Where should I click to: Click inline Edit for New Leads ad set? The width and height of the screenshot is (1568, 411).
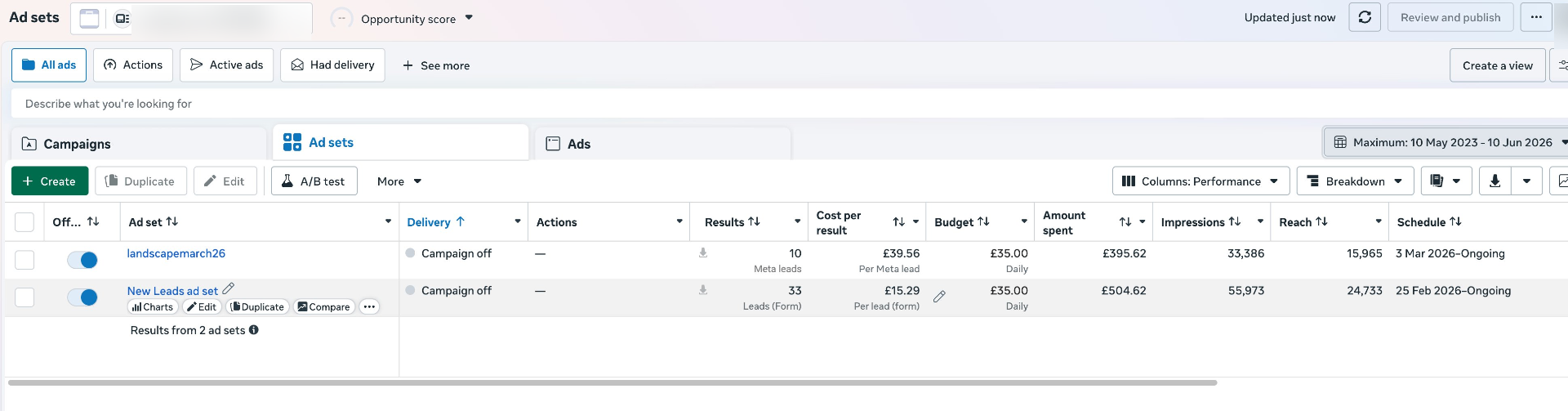(x=201, y=307)
